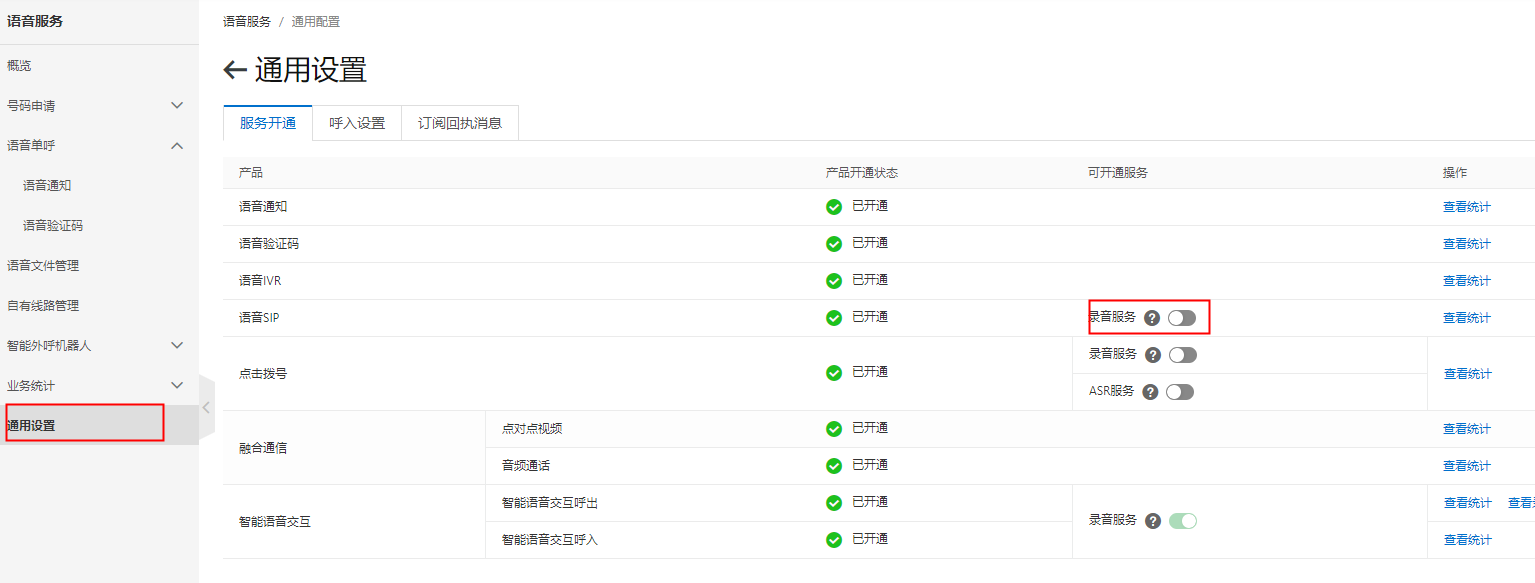The width and height of the screenshot is (1535, 583).
Task: Select 通用设置 in the sidebar
Action: [x=99, y=425]
